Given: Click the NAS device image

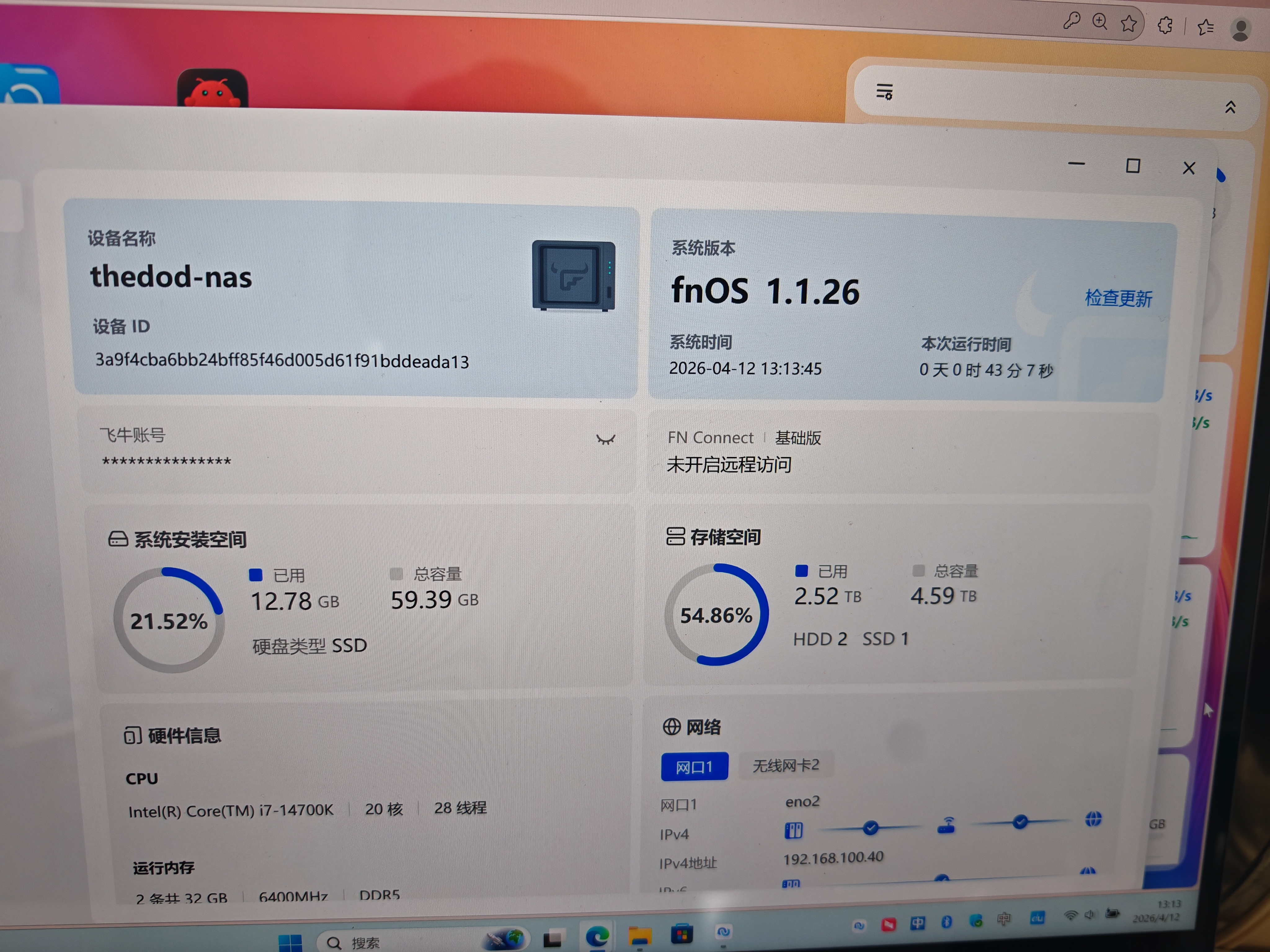Looking at the screenshot, I should [x=573, y=277].
